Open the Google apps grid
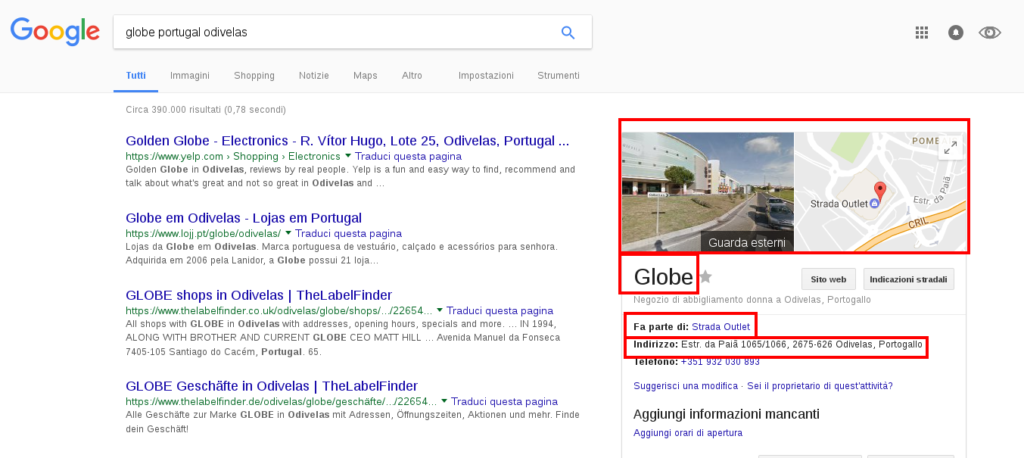 tap(921, 33)
